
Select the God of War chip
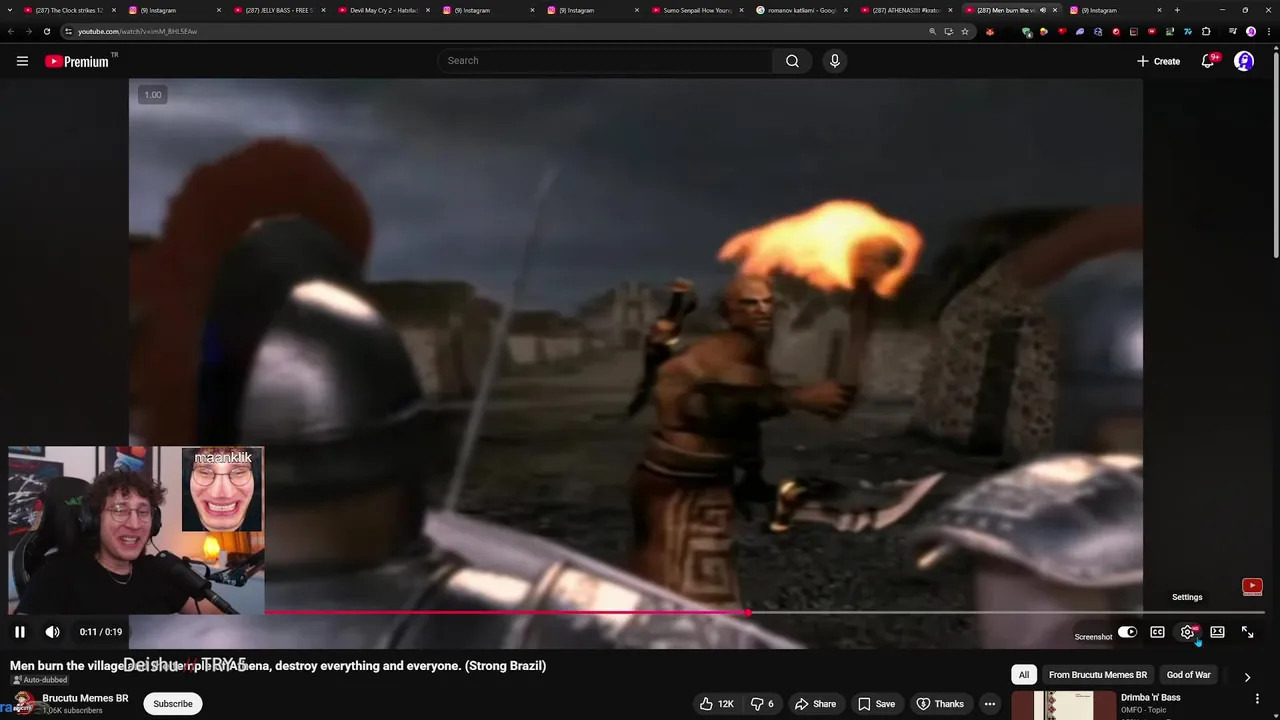pos(1188,675)
